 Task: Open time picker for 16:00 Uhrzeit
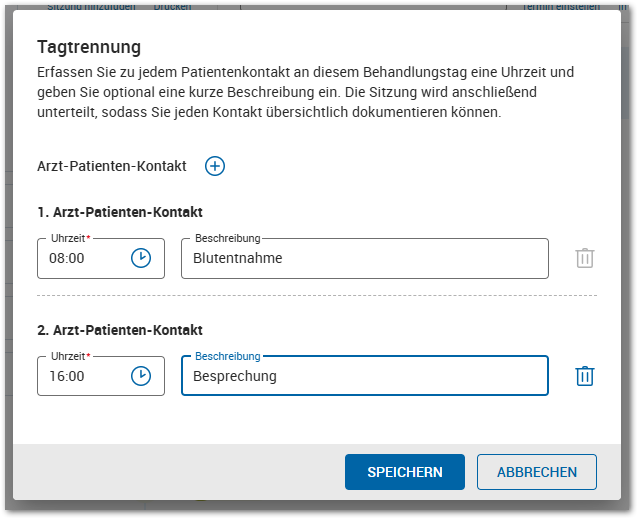(141, 376)
